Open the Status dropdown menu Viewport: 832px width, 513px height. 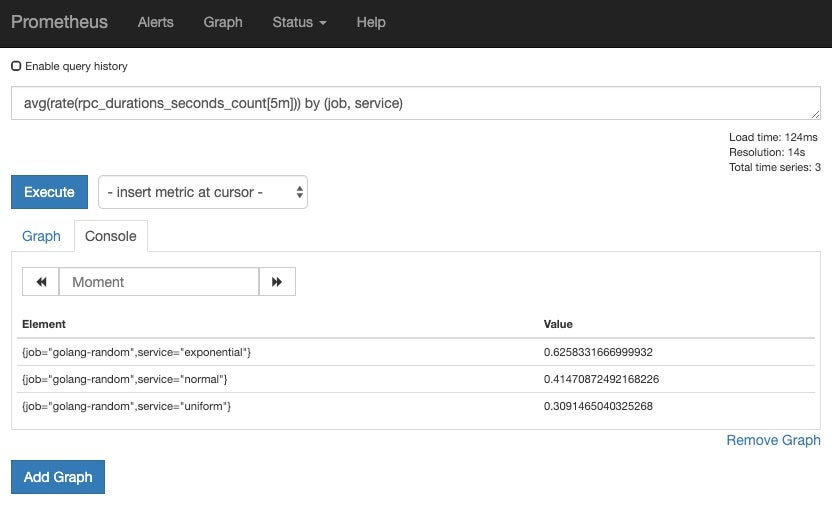pos(299,22)
